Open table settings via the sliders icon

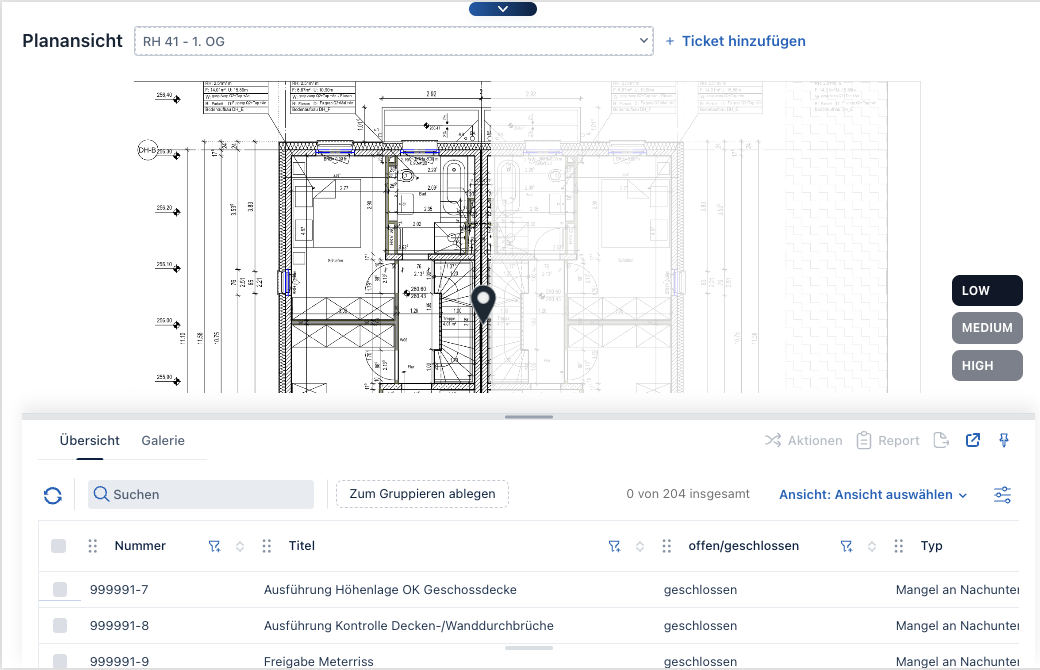[1002, 495]
